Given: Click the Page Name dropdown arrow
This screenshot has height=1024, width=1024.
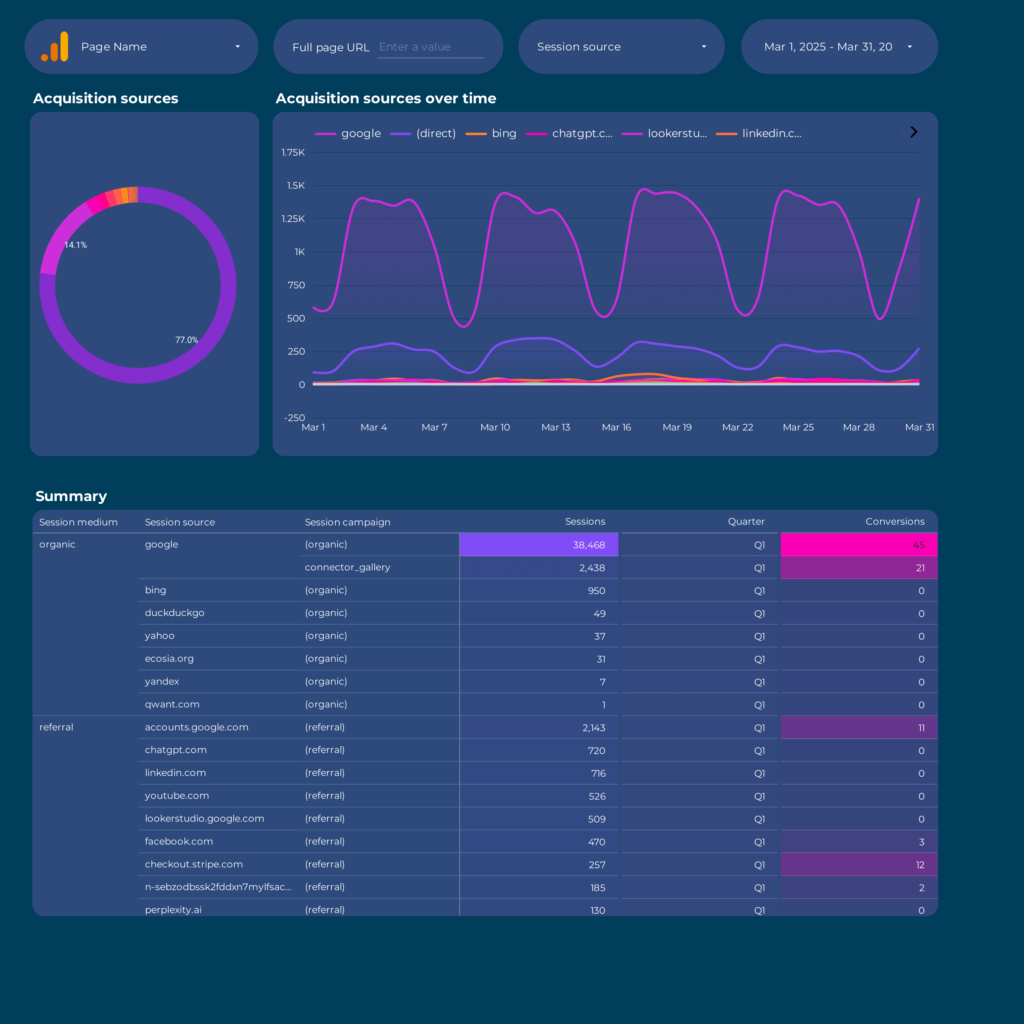Looking at the screenshot, I should click(238, 47).
